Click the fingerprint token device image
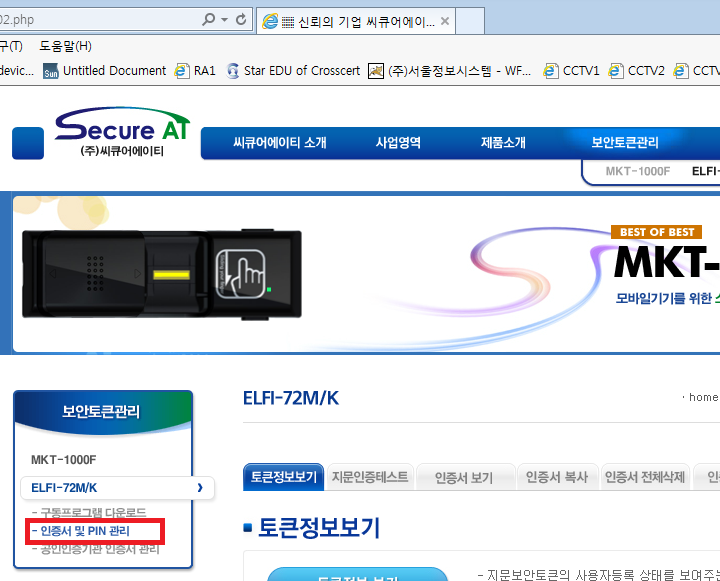The height and width of the screenshot is (581, 720). pyautogui.click(x=162, y=274)
